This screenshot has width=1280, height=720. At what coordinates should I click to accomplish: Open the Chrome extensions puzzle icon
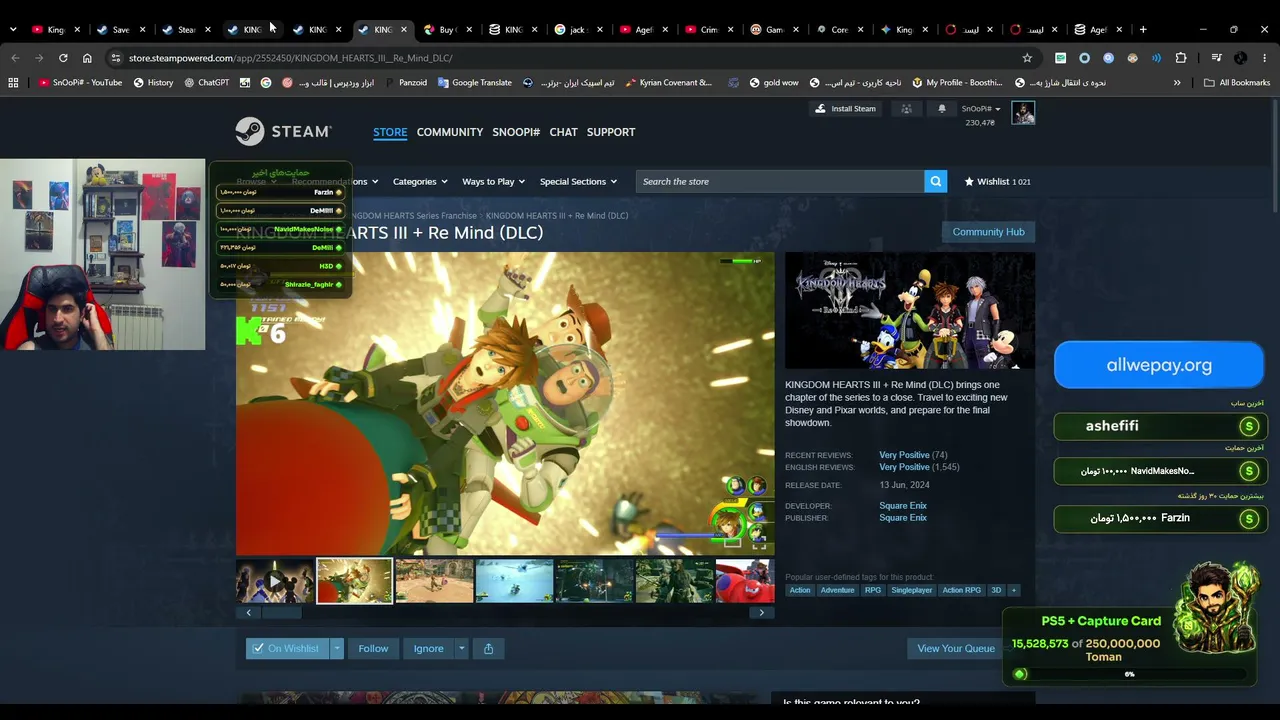pyautogui.click(x=1181, y=58)
